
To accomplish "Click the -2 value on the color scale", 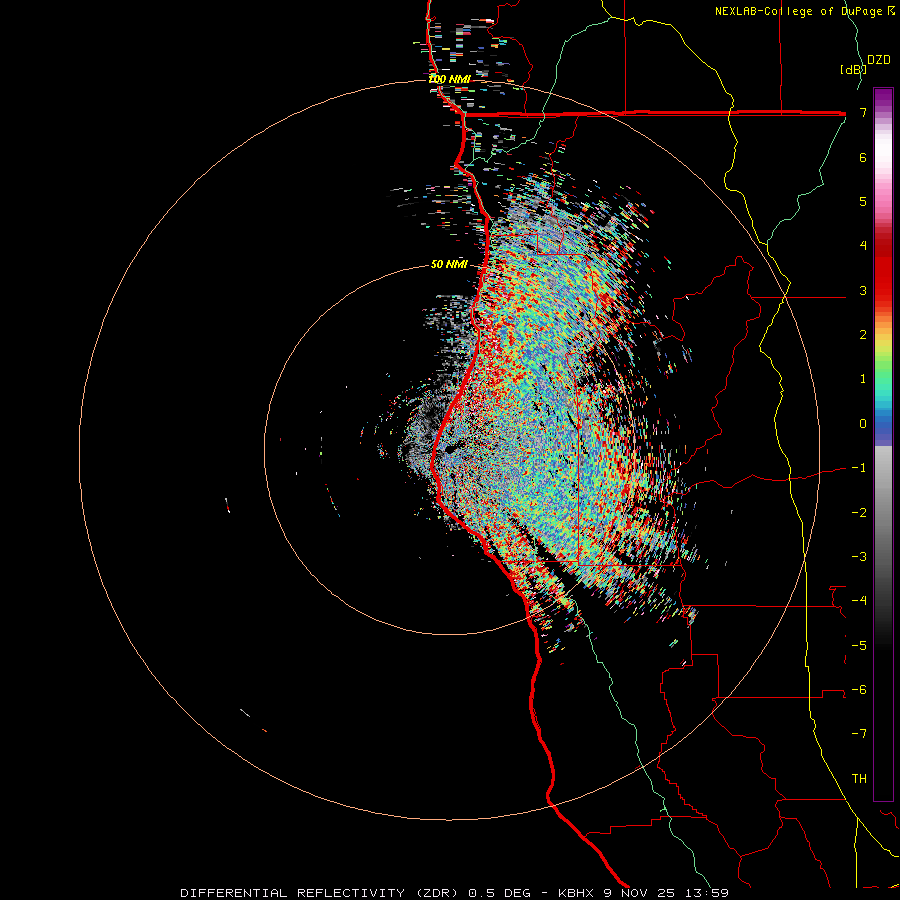I will click(x=859, y=513).
